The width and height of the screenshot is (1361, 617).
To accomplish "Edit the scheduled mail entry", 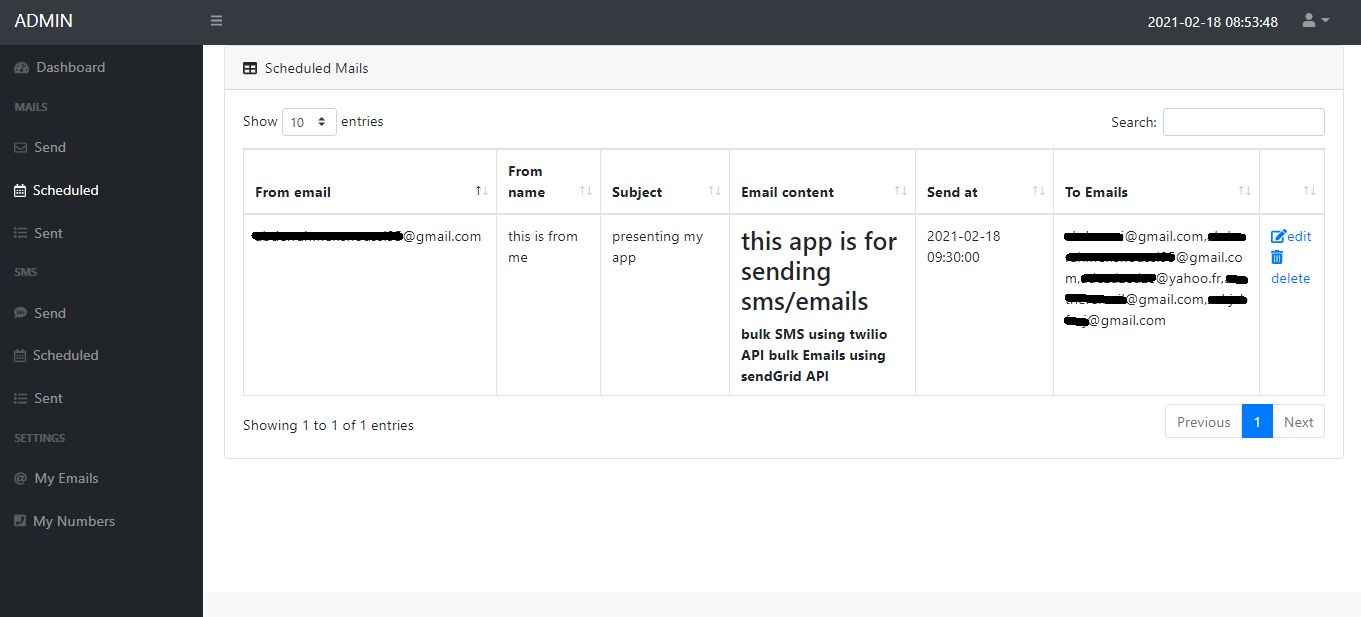I will click(x=1291, y=237).
